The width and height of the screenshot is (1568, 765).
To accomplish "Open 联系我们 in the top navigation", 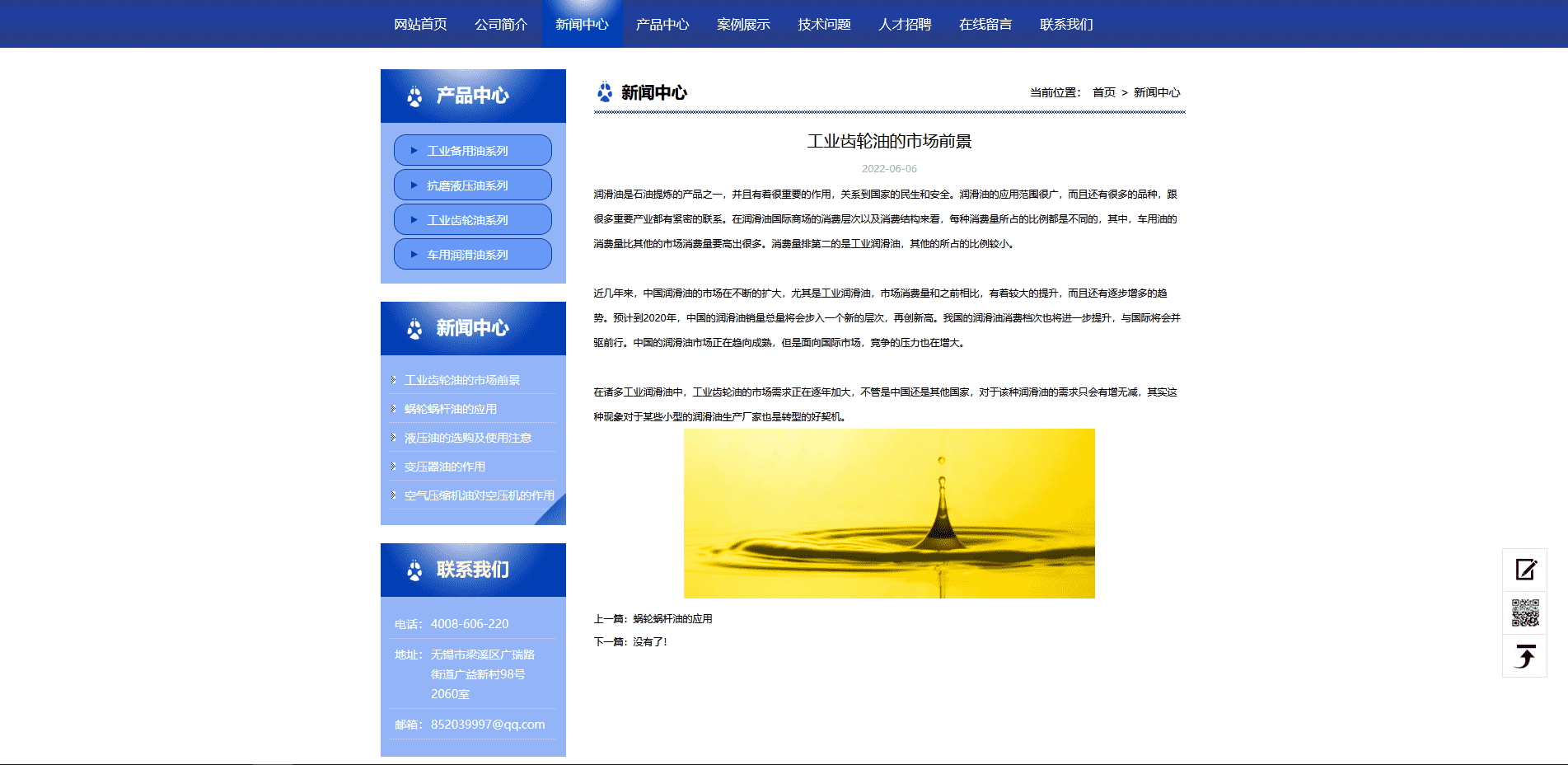I will [x=1066, y=25].
